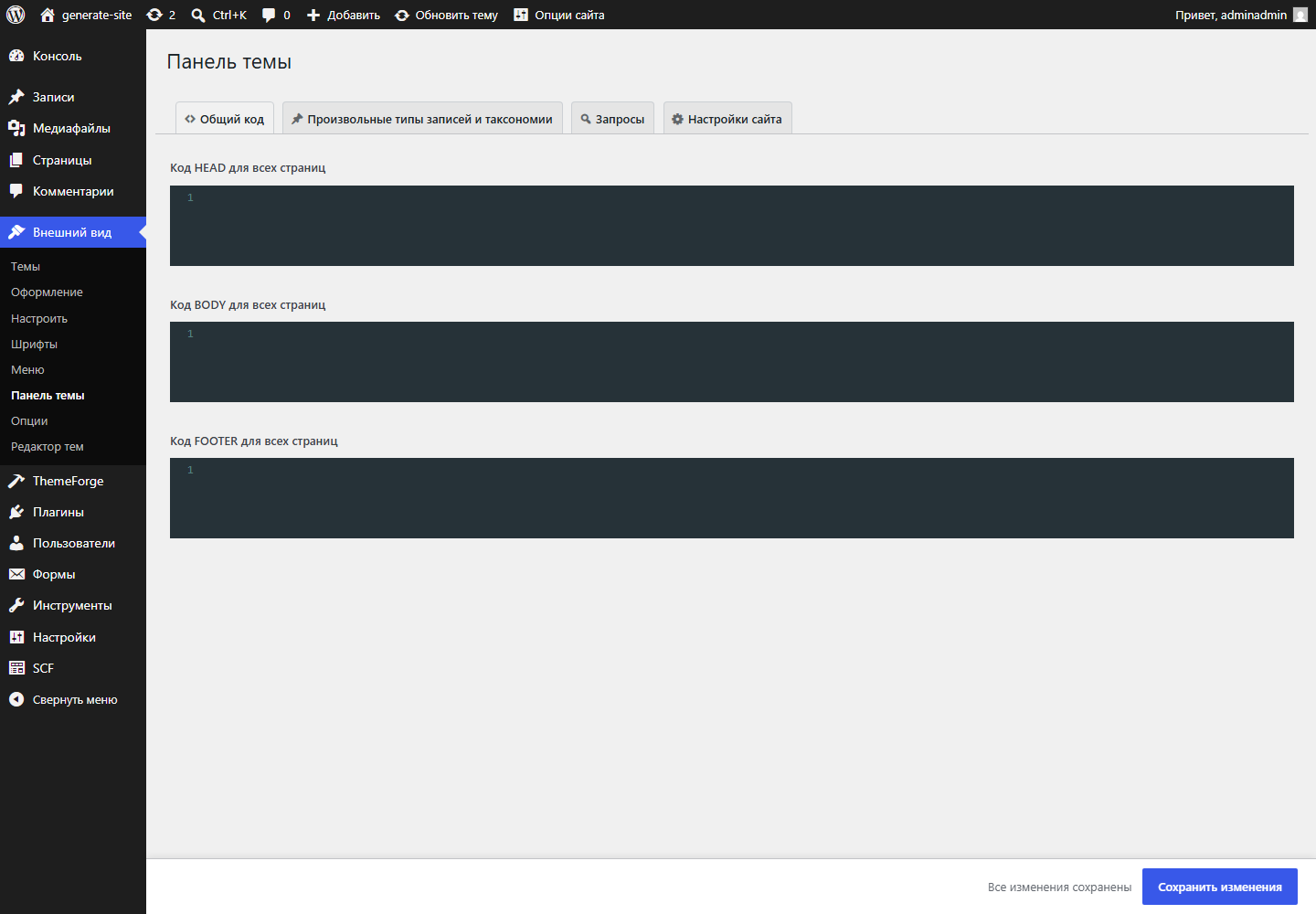Open Инструменты in the sidebar
Screen dimensions: 1316x914
point(73,605)
